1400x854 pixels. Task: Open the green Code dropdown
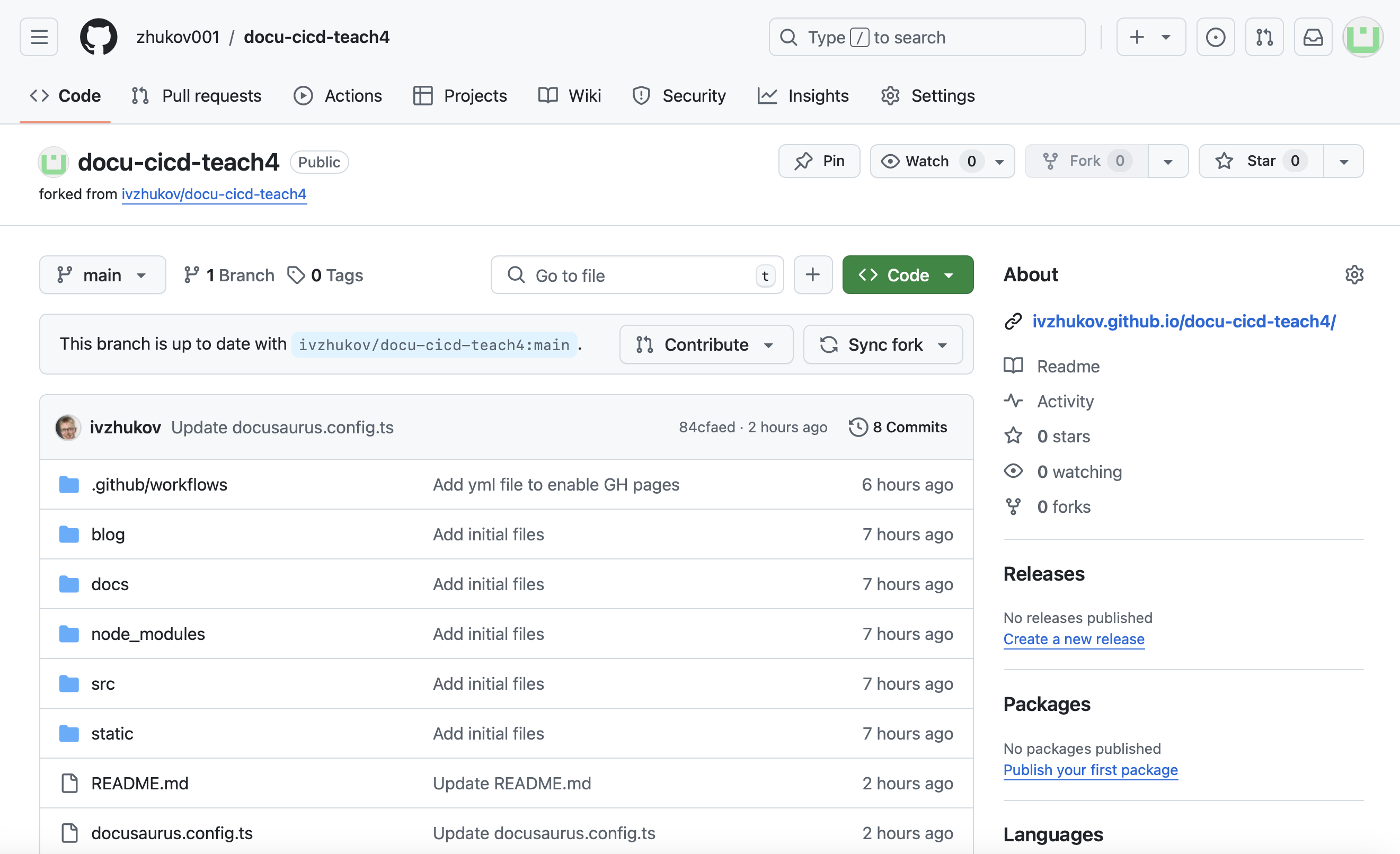tap(907, 275)
